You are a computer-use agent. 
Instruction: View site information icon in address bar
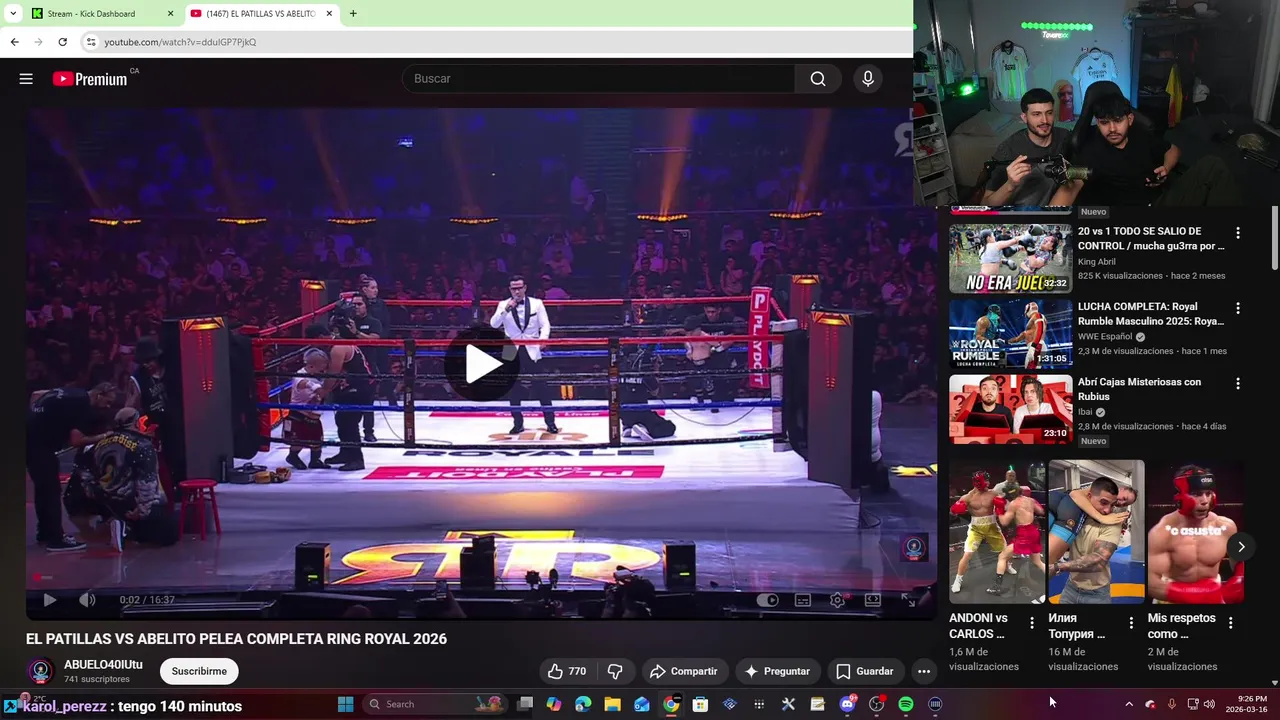tap(91, 42)
